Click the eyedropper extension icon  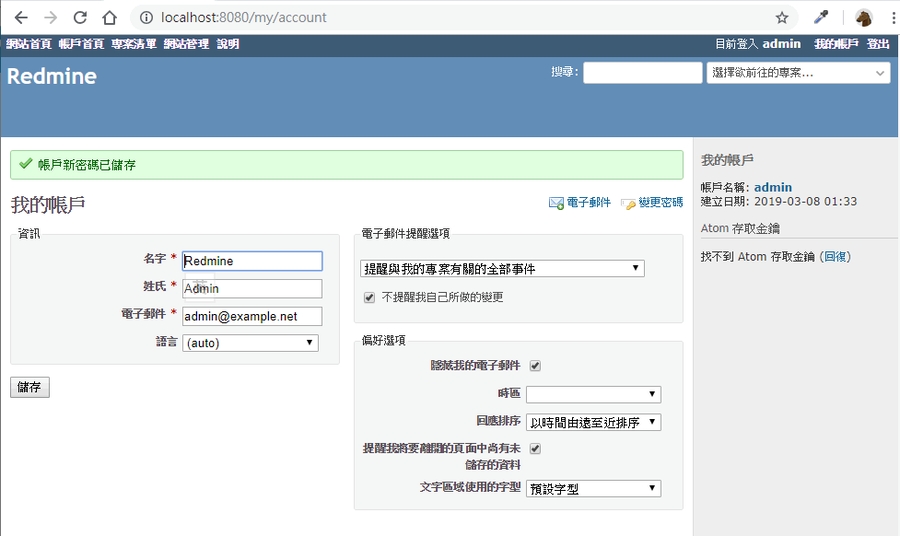click(821, 17)
